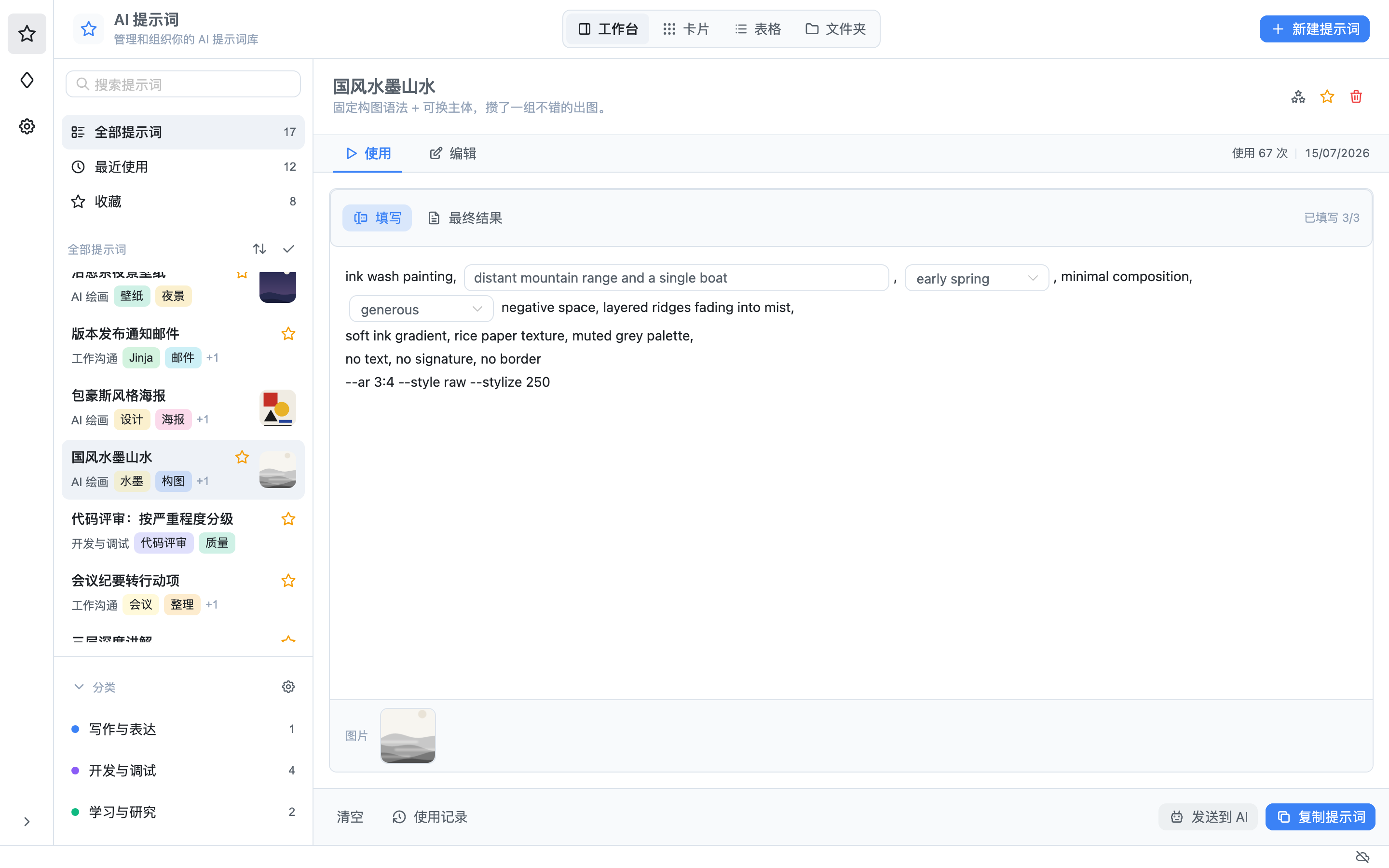Open 包豪斯风格海报 prompt

pos(183,407)
